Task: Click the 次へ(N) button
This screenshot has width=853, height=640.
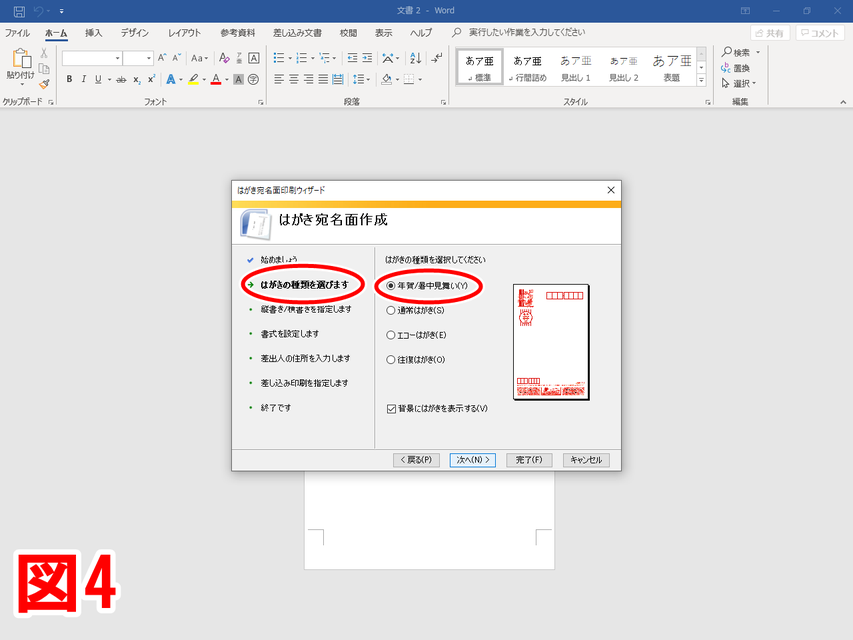Action: point(473,460)
